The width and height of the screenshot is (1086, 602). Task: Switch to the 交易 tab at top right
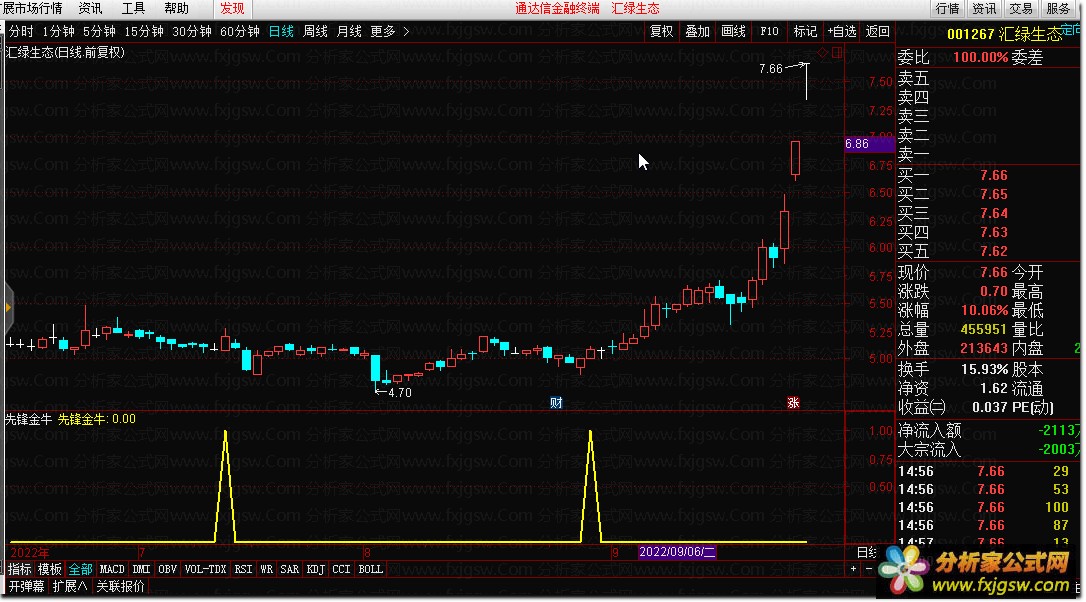click(1020, 8)
